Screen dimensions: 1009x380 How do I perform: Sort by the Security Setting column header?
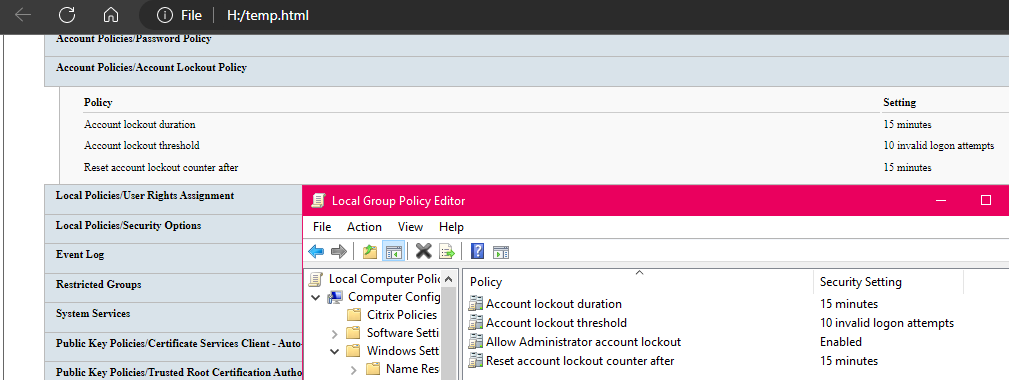pos(888,282)
